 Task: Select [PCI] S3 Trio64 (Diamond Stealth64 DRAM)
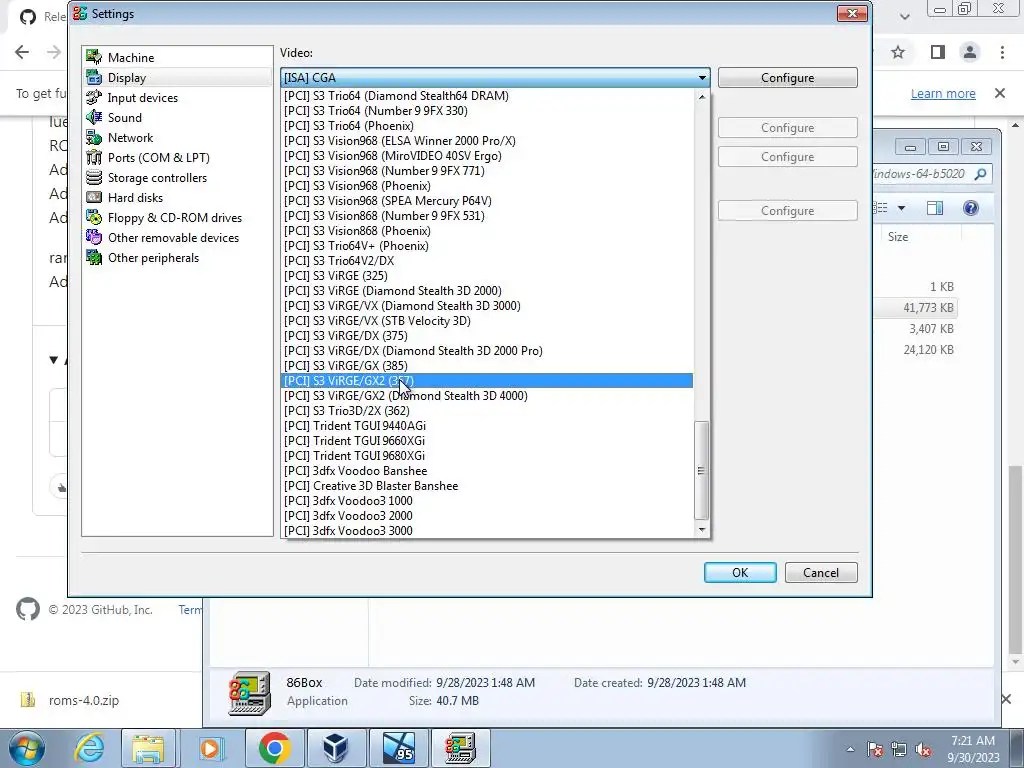click(487, 96)
